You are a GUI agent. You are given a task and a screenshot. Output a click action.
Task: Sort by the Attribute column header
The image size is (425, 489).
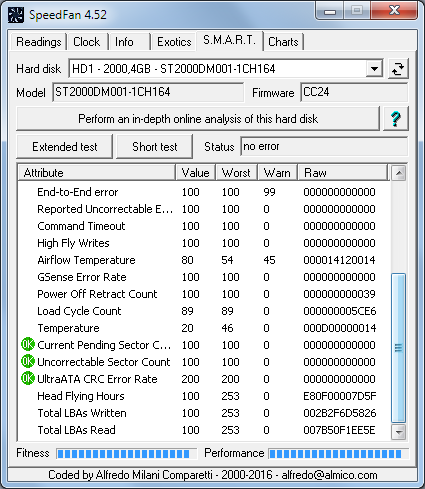(x=97, y=173)
